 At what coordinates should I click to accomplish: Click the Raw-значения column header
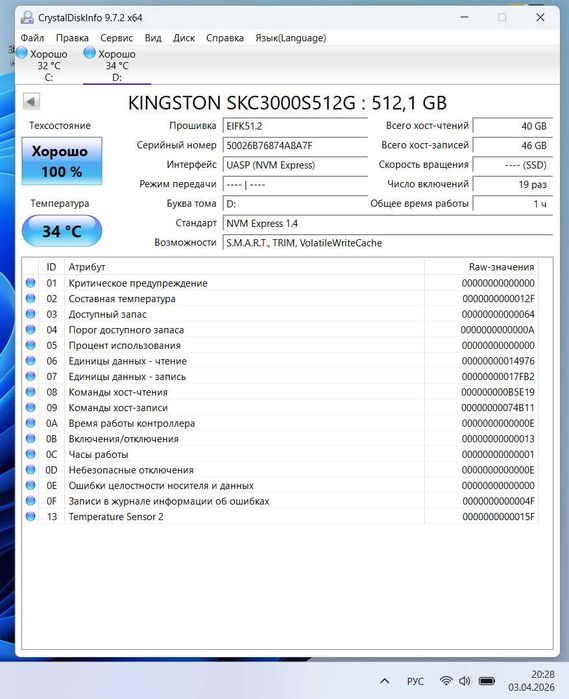(x=481, y=267)
